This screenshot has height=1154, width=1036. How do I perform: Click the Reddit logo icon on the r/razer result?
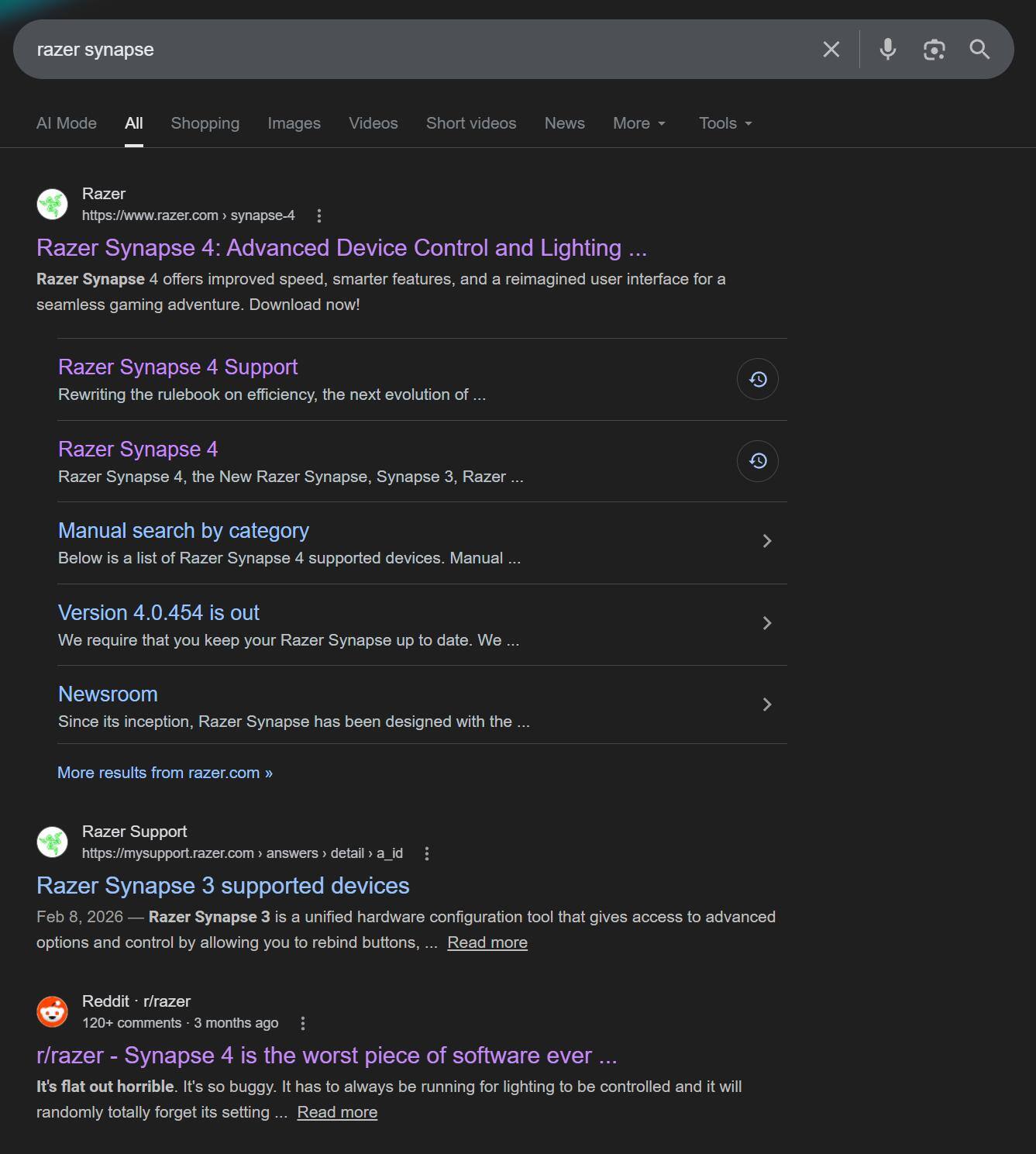click(x=51, y=1011)
